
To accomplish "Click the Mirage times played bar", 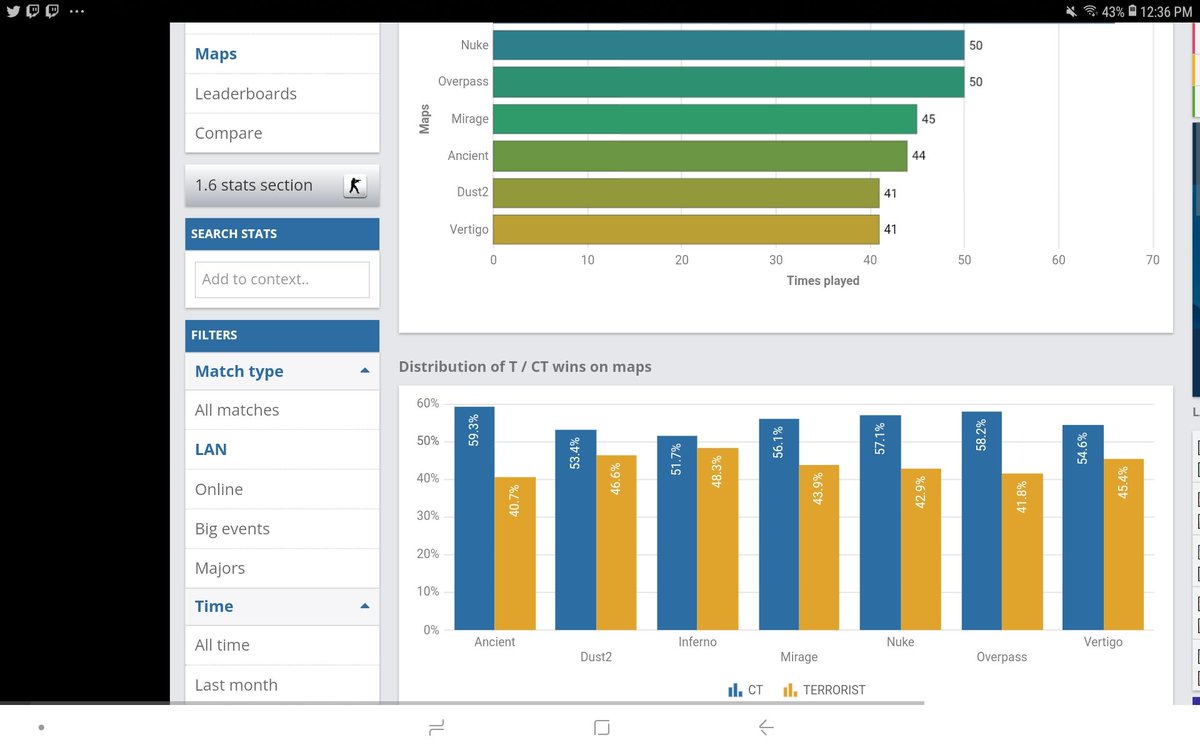I will pyautogui.click(x=705, y=119).
